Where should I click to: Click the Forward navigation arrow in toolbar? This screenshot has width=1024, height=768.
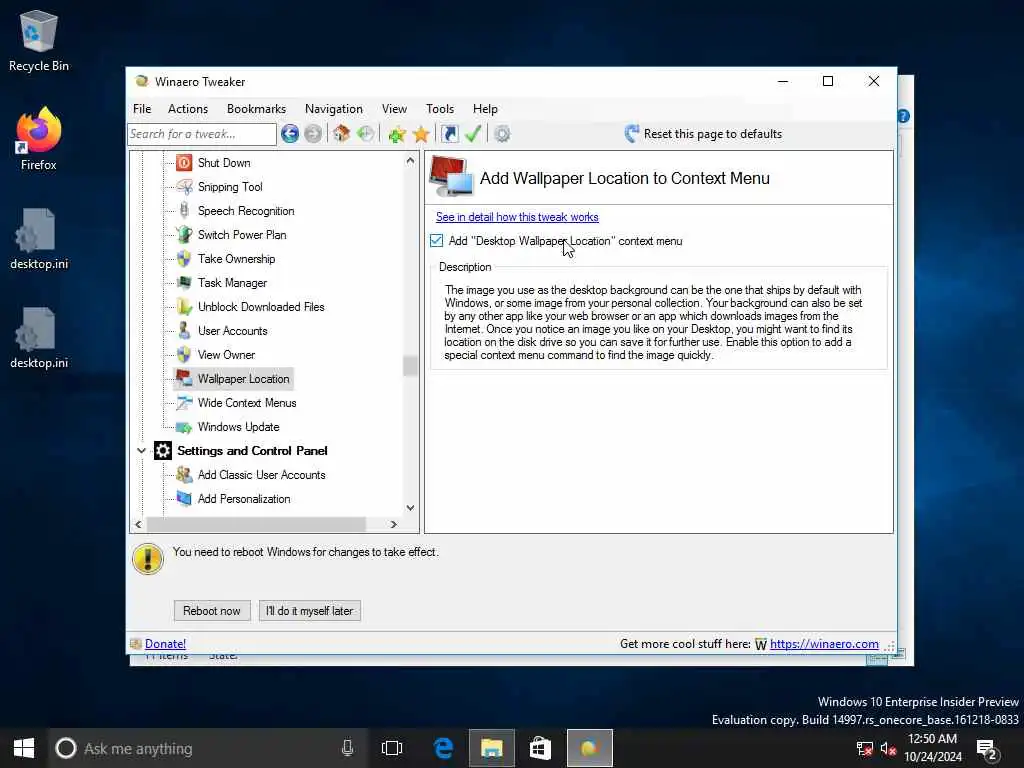point(313,134)
